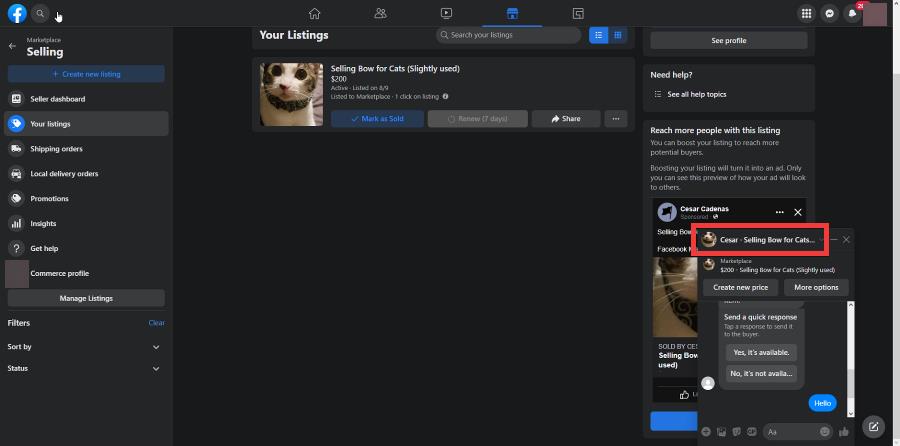The width and height of the screenshot is (900, 446).
Task: Switch listings to grid view
Action: (x=618, y=35)
